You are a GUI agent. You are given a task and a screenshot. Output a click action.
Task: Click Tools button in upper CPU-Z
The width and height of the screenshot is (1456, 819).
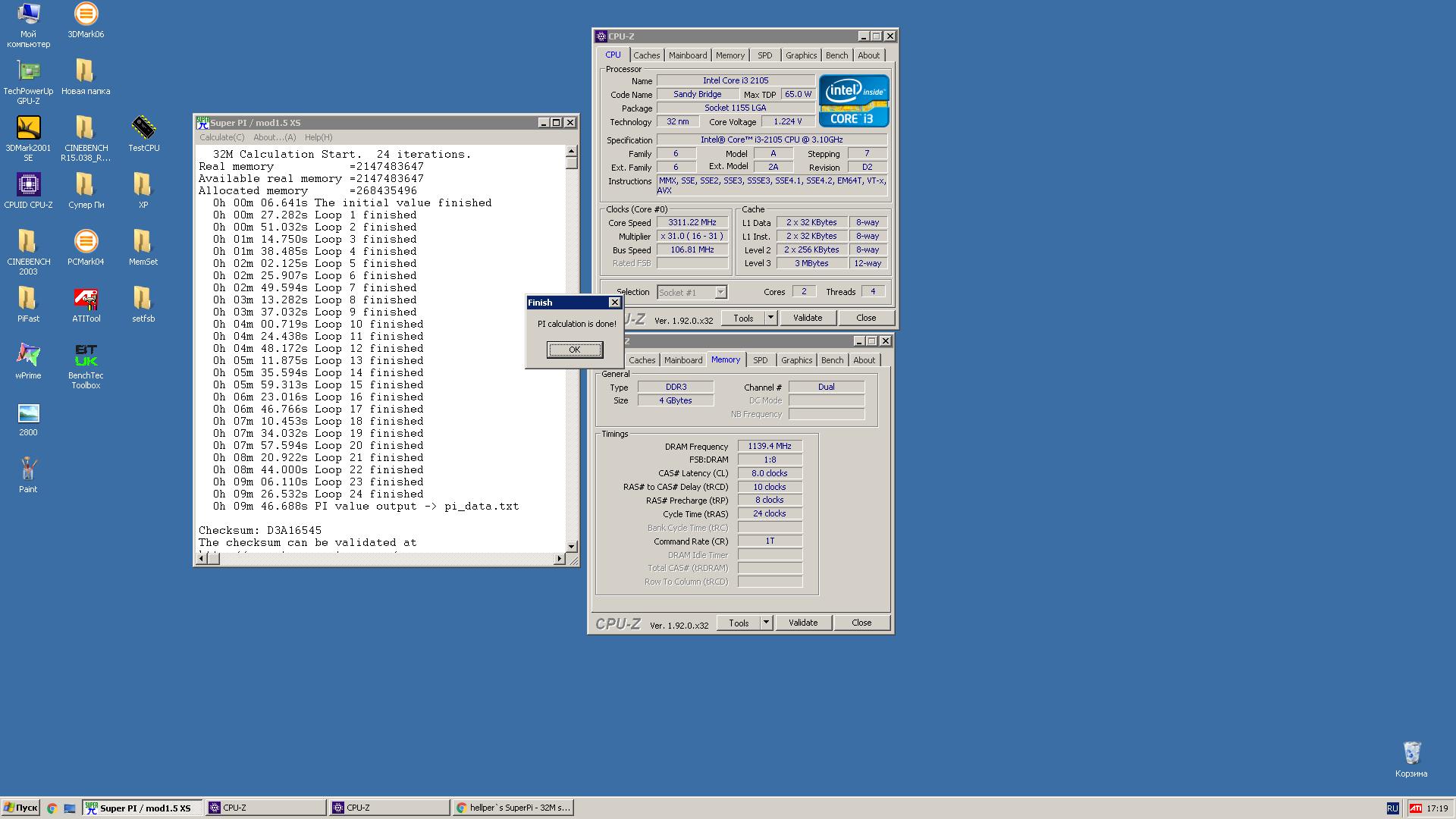click(743, 318)
